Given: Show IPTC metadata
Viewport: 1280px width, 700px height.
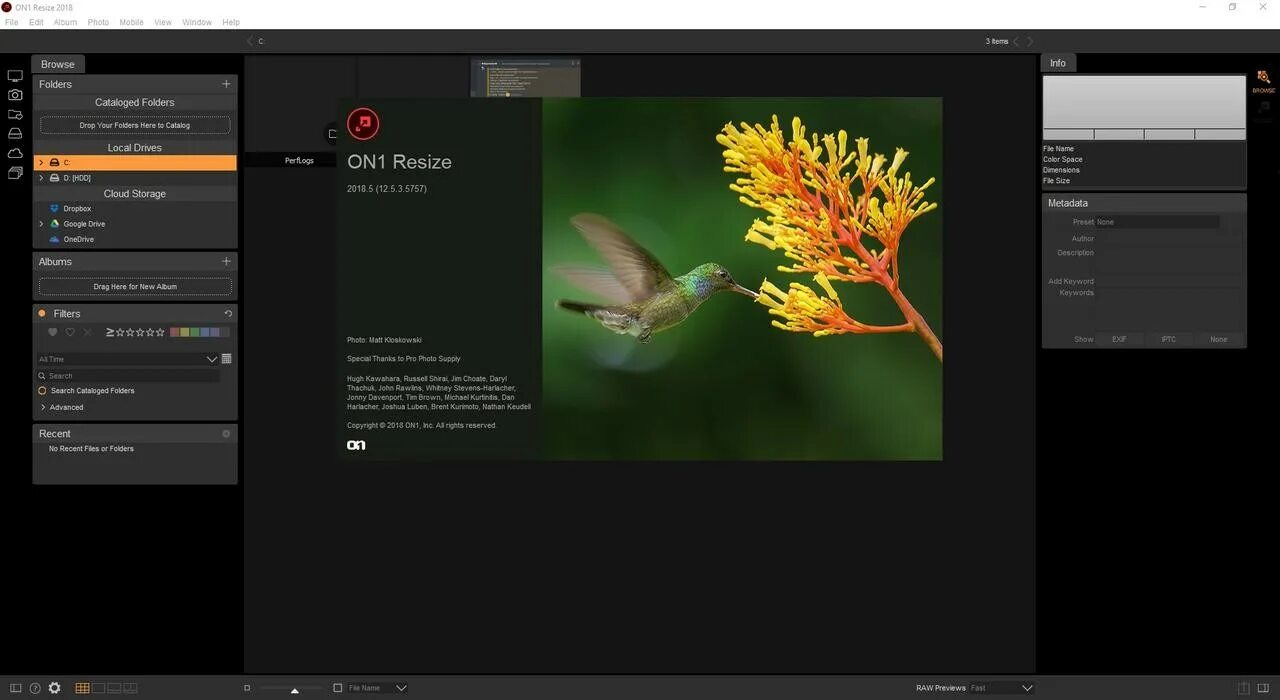Looking at the screenshot, I should pyautogui.click(x=1168, y=339).
